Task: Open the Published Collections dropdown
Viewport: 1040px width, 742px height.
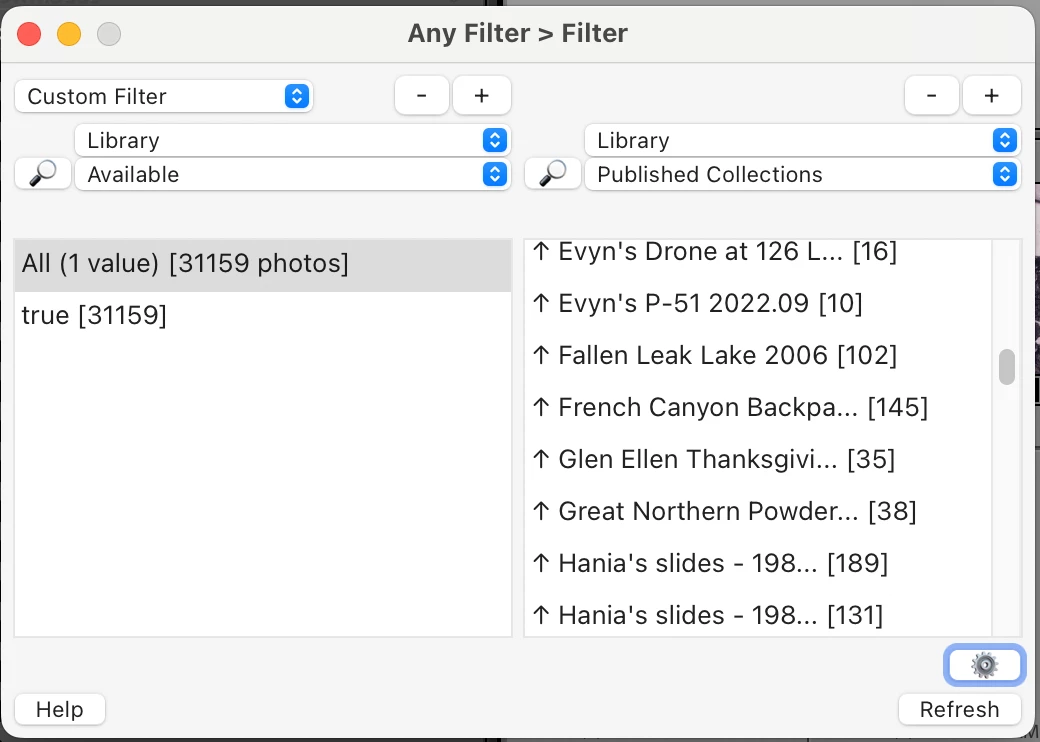Action: 802,174
